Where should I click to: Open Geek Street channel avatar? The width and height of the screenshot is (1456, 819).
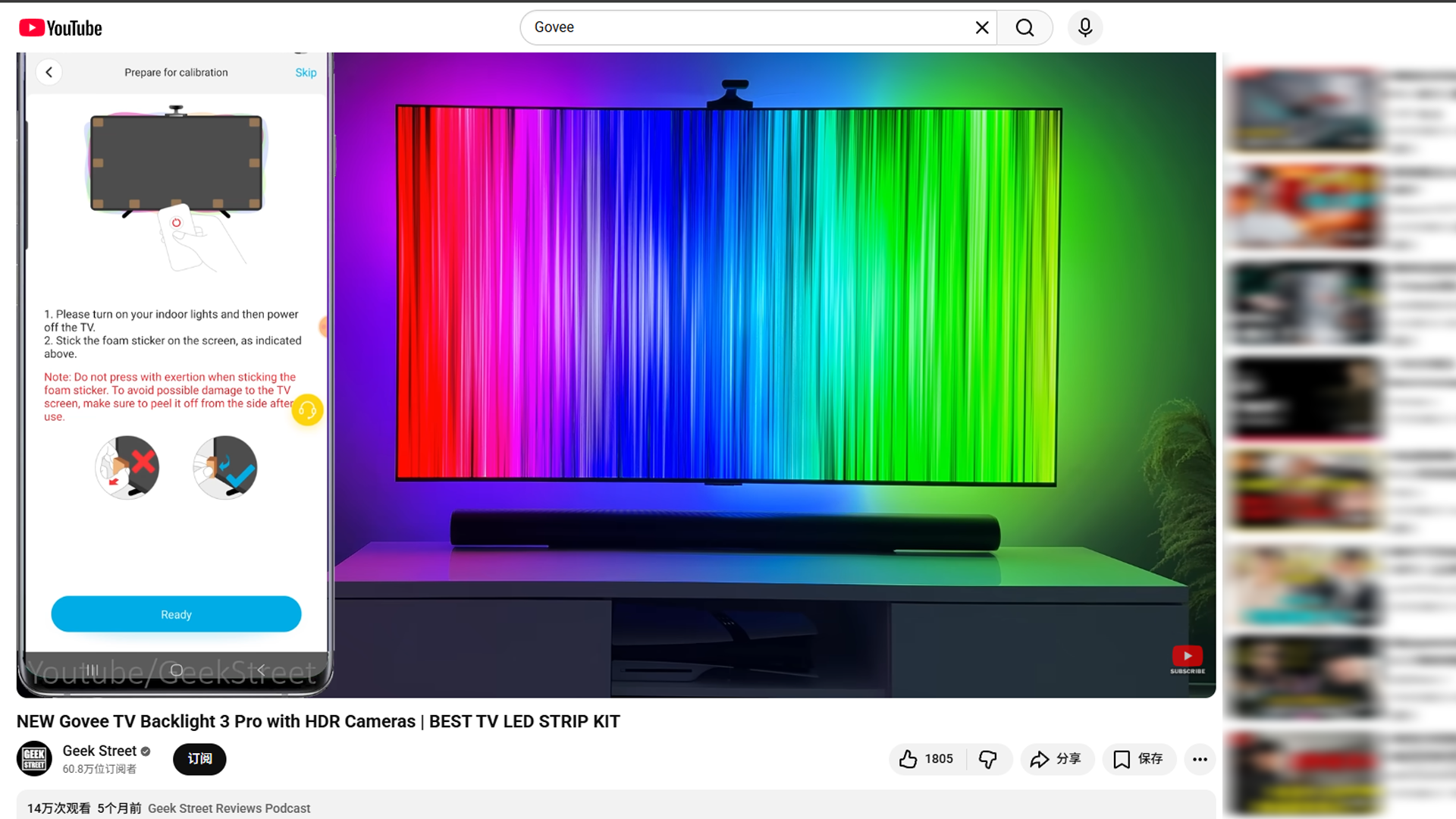34,759
